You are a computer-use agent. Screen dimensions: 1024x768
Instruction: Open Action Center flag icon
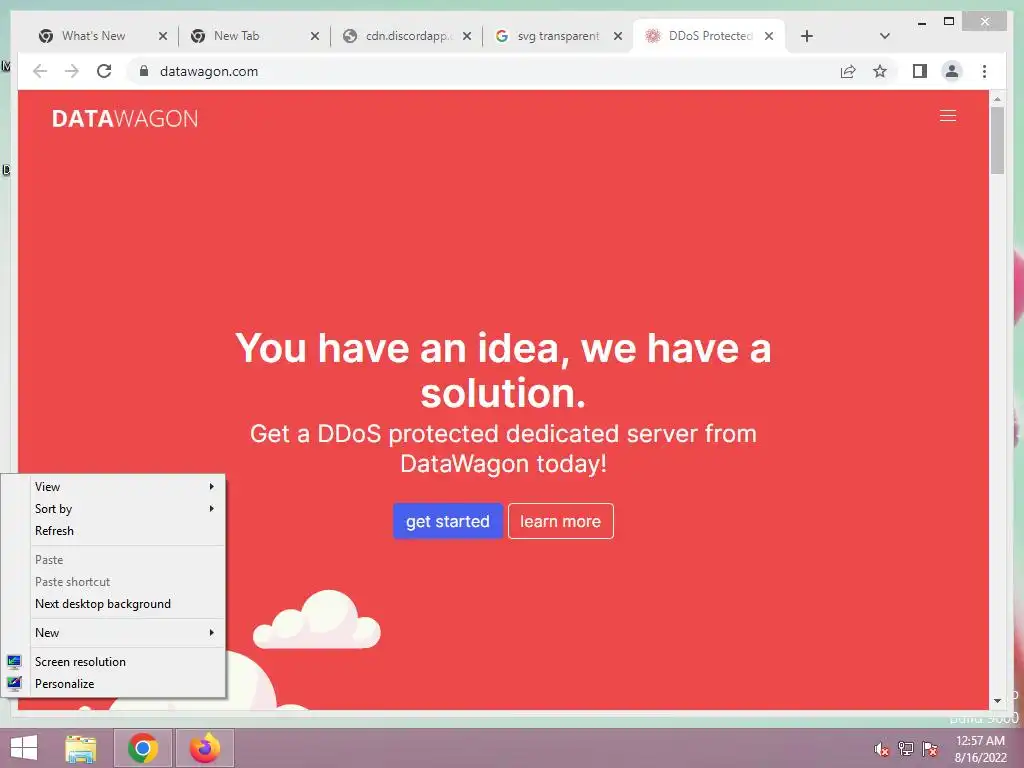click(x=930, y=749)
